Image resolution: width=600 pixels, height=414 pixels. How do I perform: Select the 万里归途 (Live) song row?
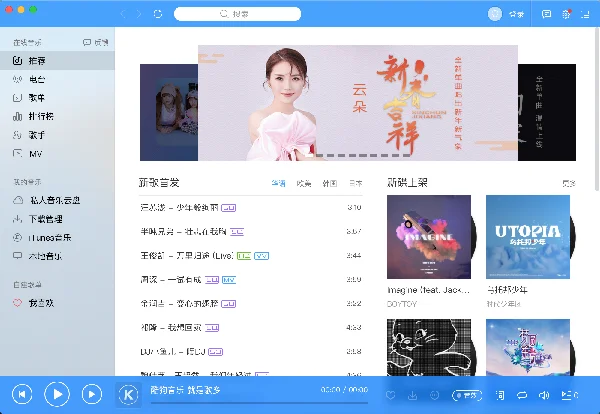click(251, 256)
